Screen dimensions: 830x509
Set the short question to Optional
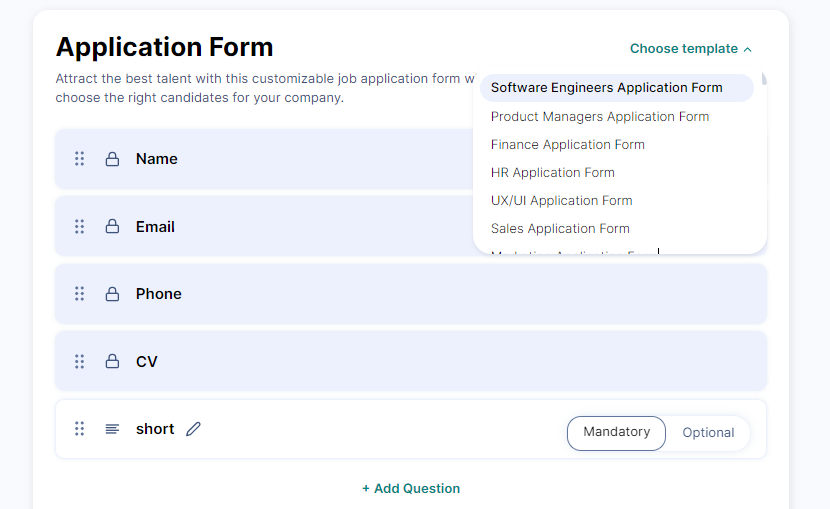[x=708, y=433]
